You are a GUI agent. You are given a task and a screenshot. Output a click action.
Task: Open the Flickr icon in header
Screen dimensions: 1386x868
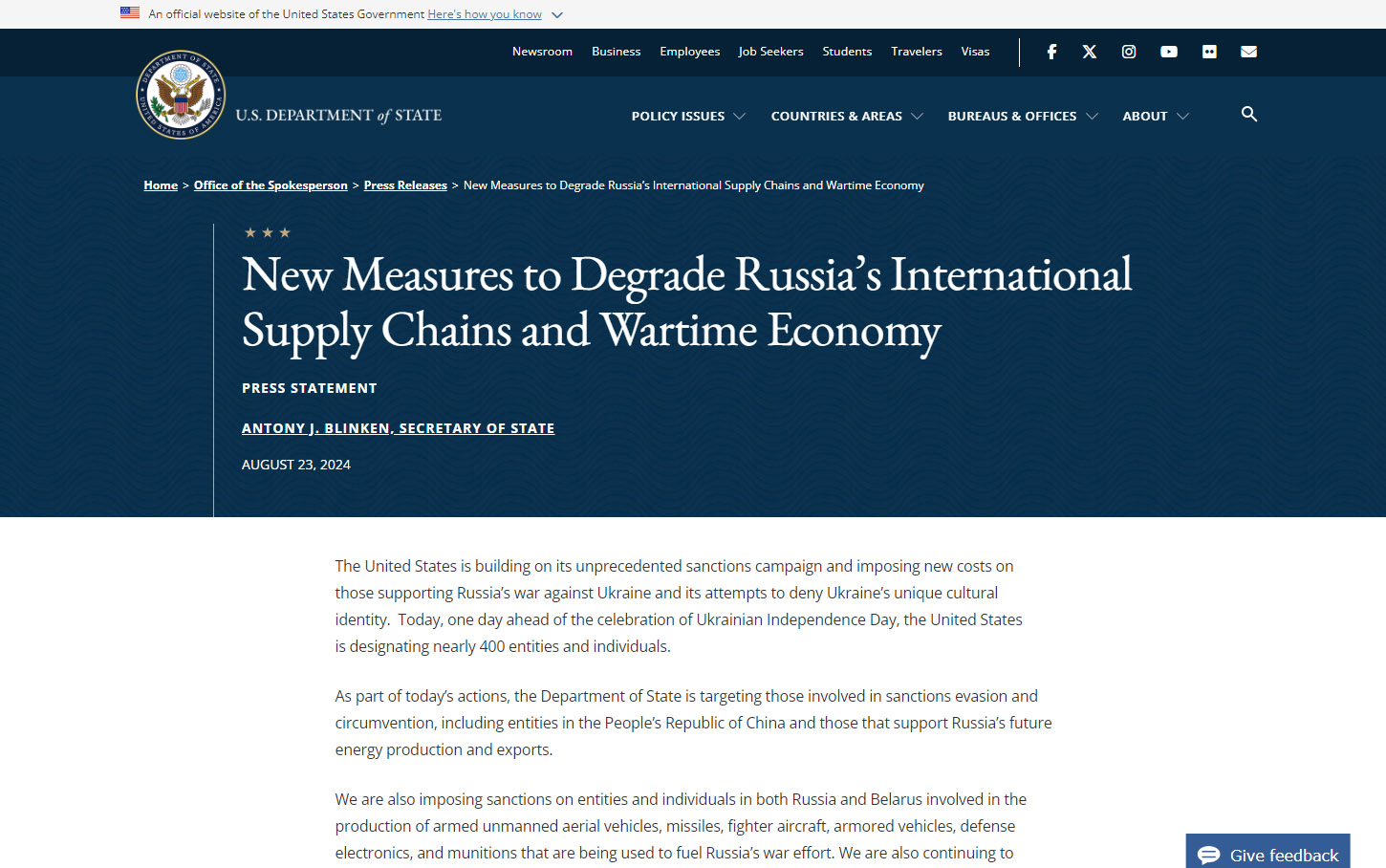[x=1209, y=52]
